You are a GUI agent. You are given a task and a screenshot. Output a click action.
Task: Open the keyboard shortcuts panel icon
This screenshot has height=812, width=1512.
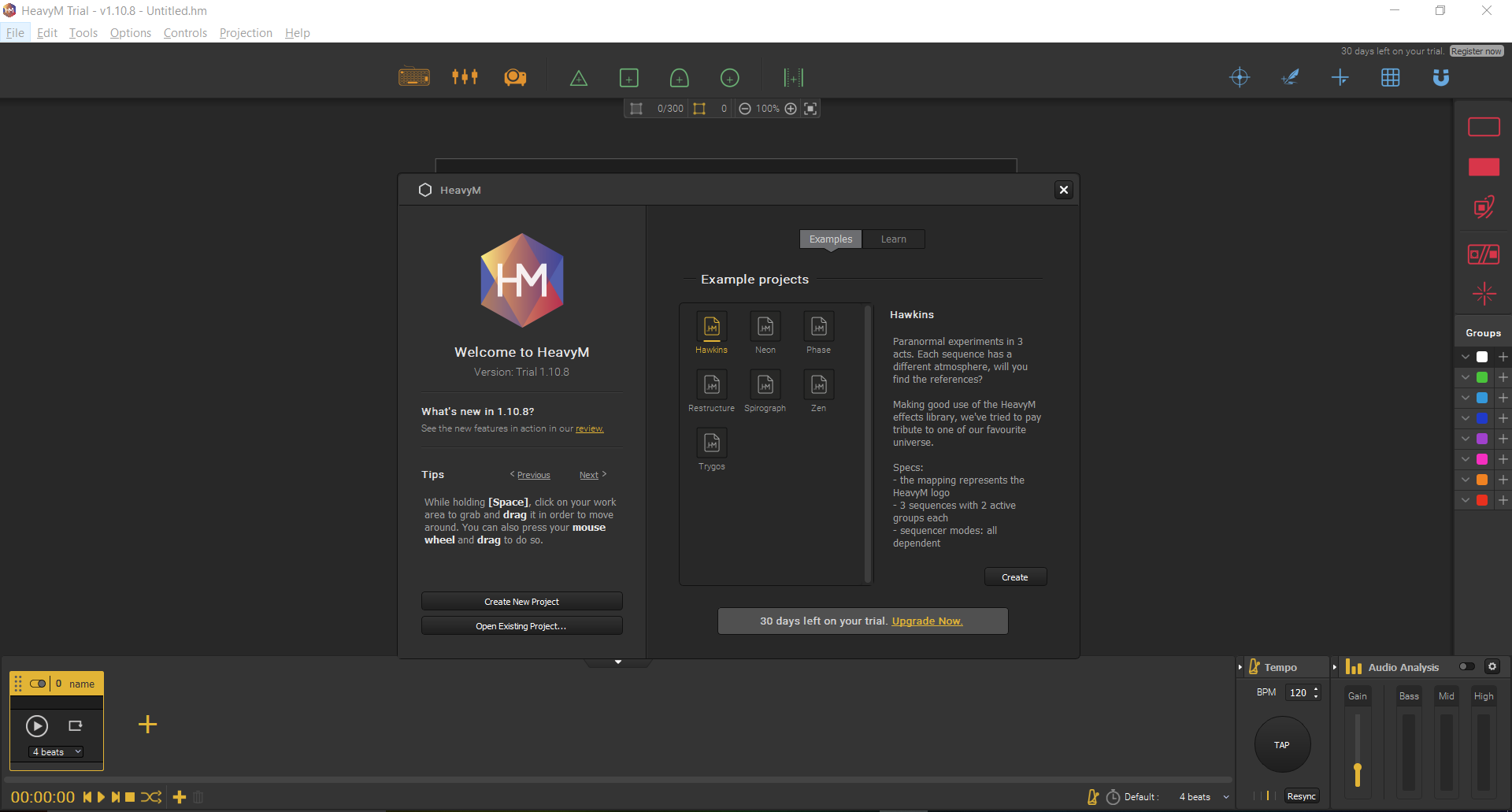tap(415, 76)
